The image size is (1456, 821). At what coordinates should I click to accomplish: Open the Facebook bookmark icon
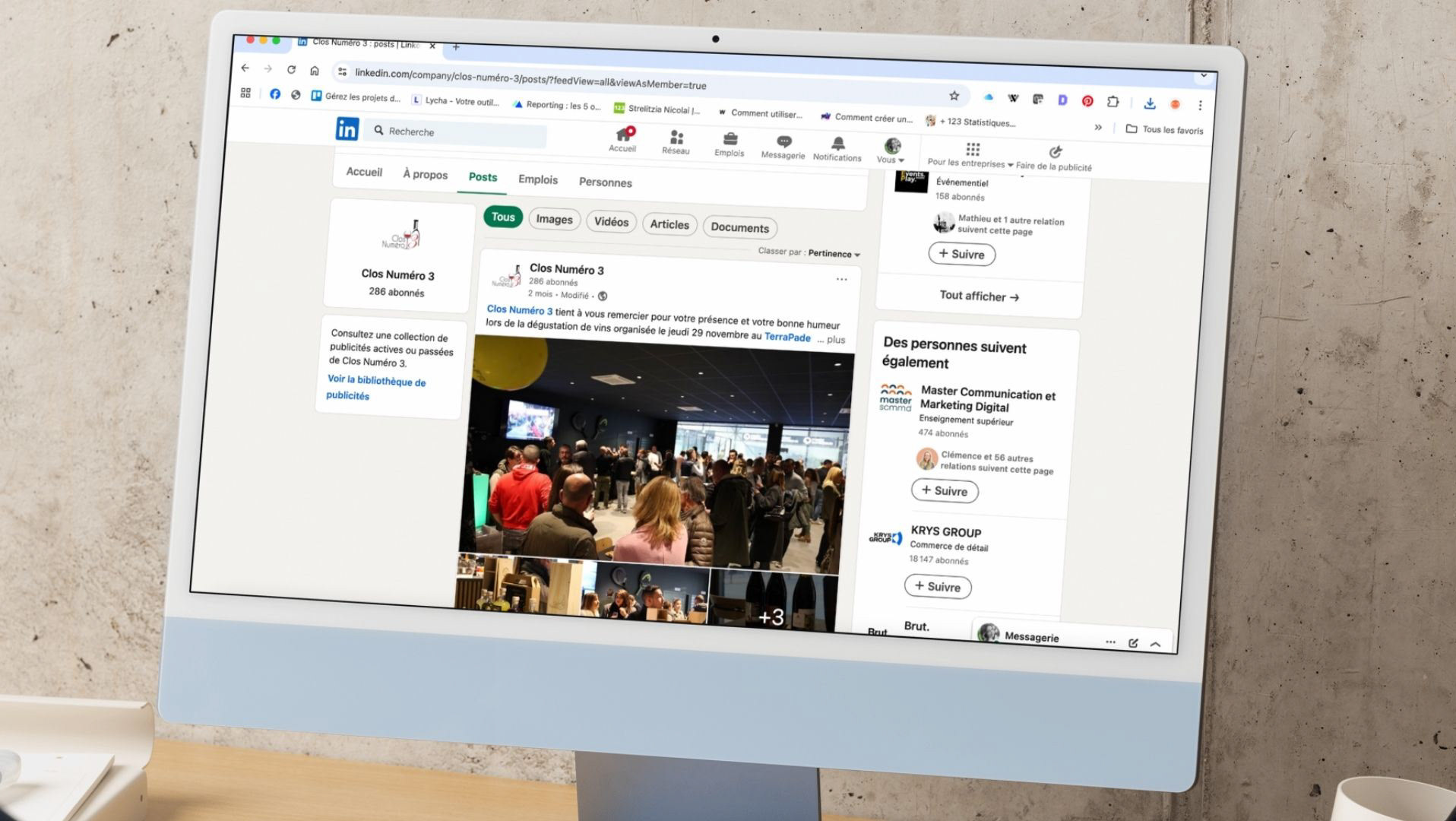point(274,94)
